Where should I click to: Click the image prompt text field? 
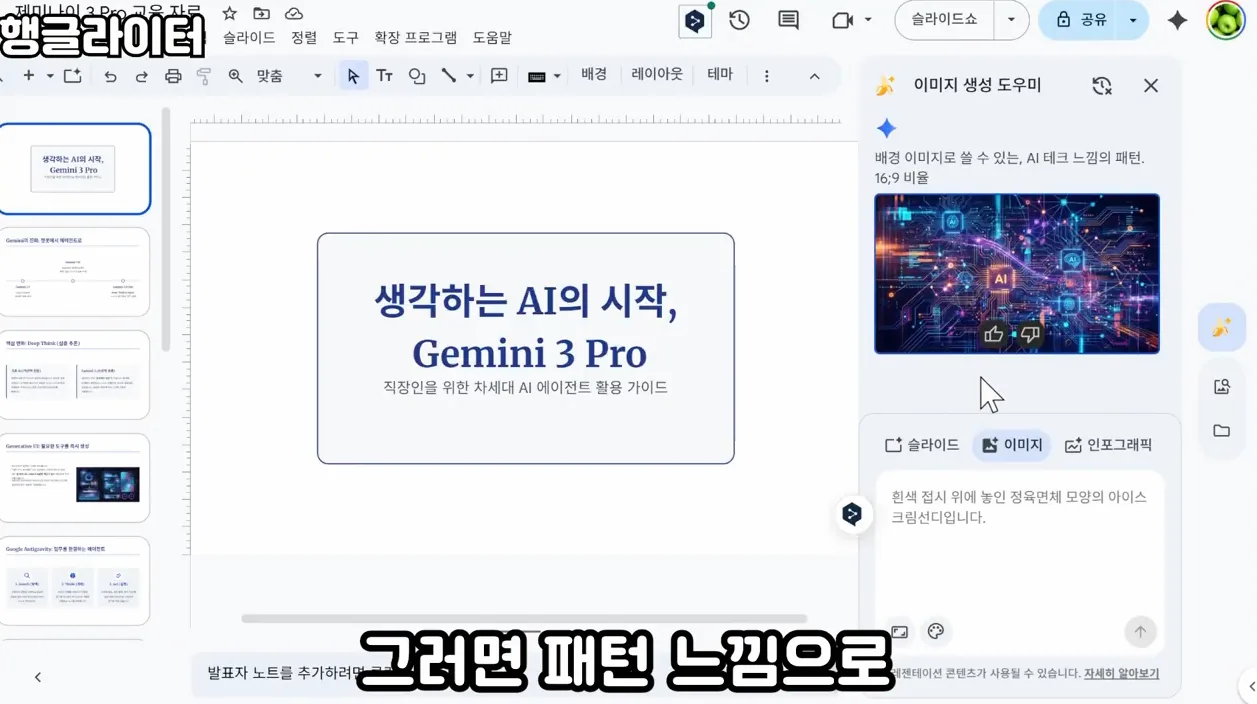pos(1019,545)
